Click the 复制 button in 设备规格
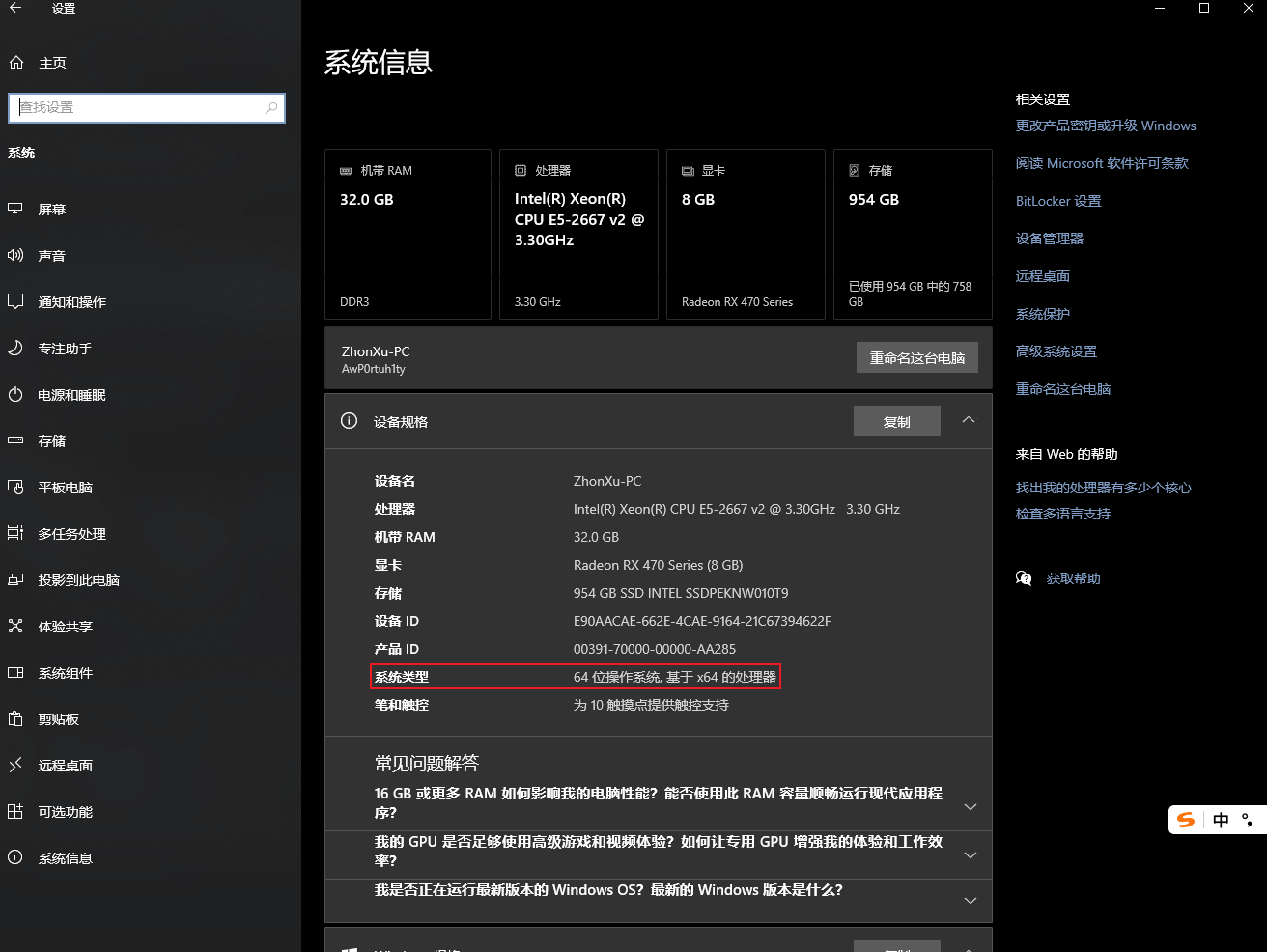The width and height of the screenshot is (1267, 952). click(897, 421)
